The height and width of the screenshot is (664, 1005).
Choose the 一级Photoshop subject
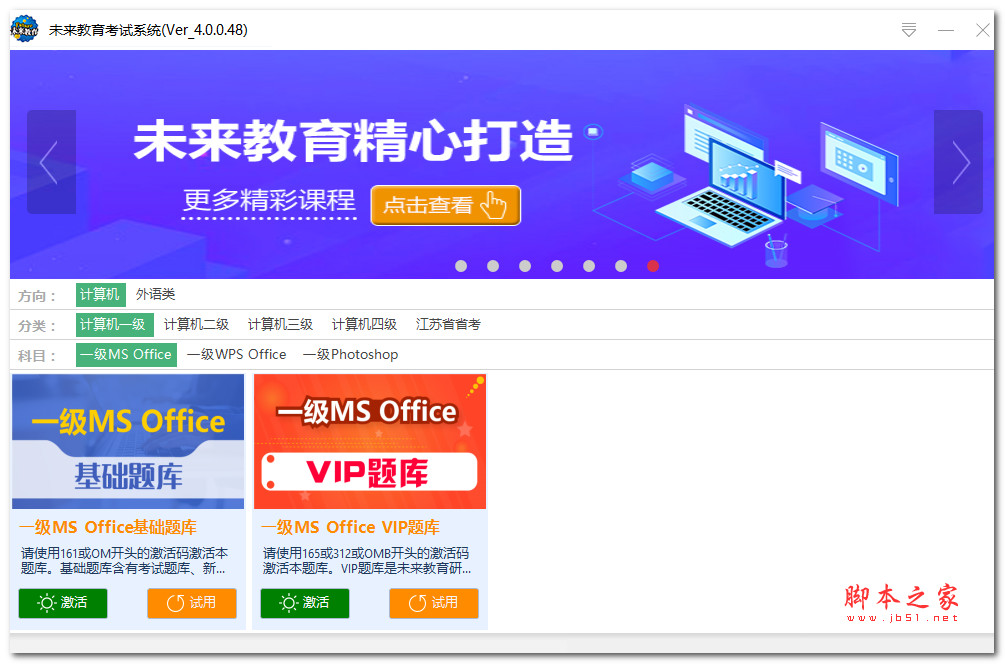coord(350,355)
